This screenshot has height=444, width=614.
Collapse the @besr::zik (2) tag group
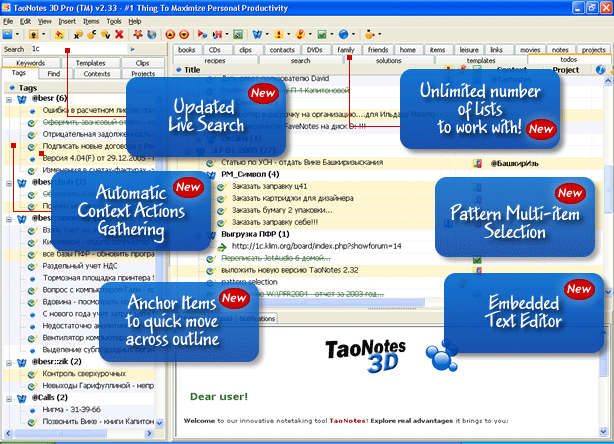[x=9, y=363]
